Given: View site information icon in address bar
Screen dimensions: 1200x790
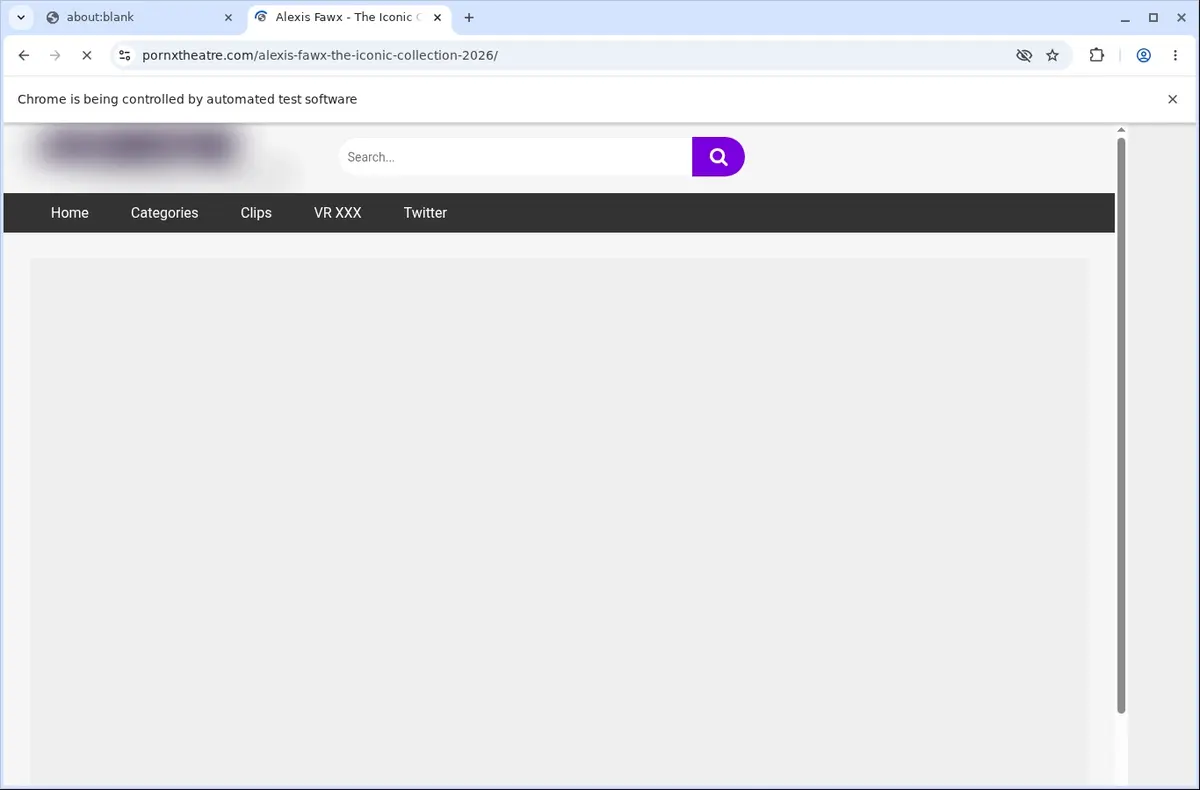Looking at the screenshot, I should coord(124,56).
